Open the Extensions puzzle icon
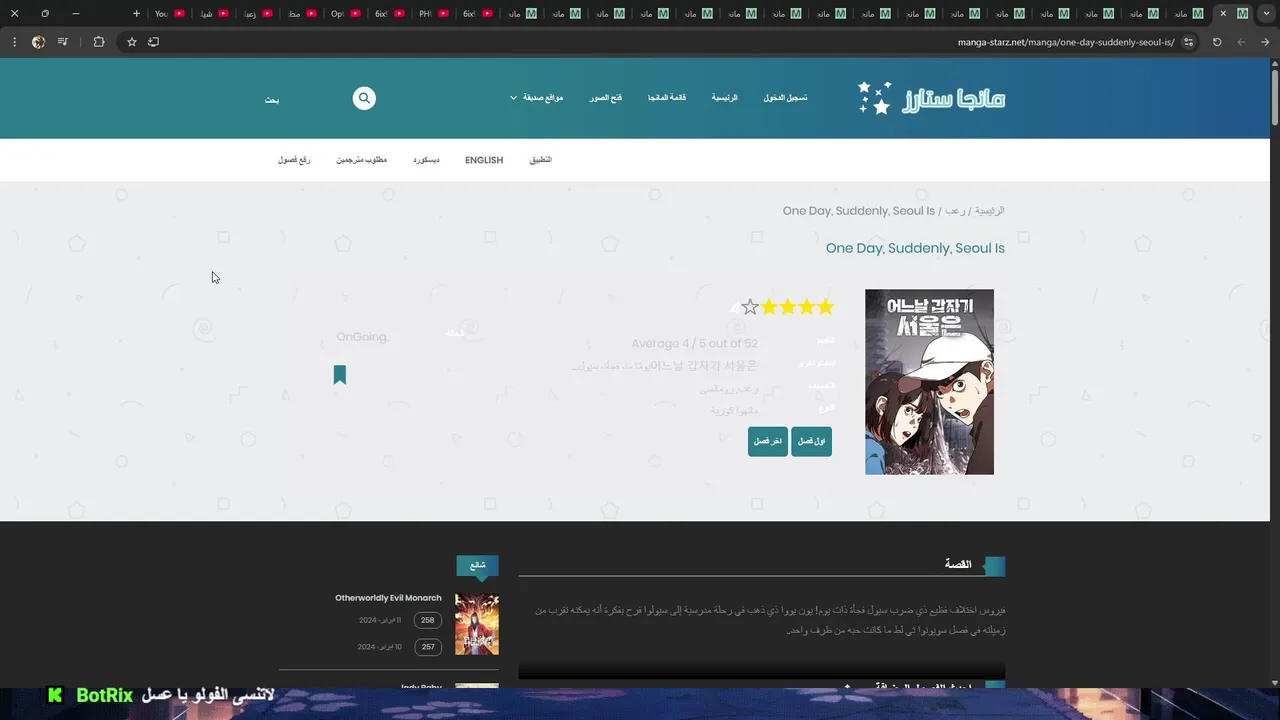The width and height of the screenshot is (1280, 720). point(98,42)
